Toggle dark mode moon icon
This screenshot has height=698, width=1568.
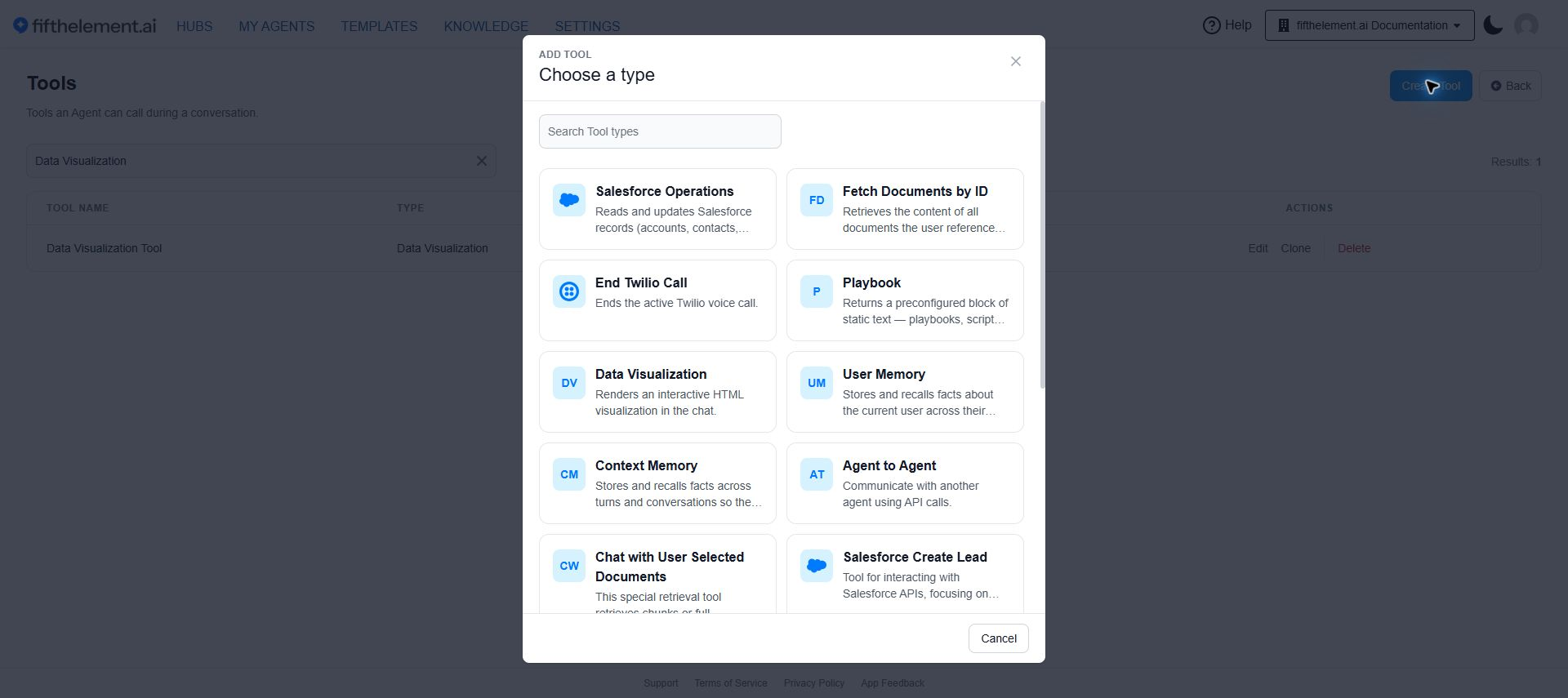(x=1493, y=25)
